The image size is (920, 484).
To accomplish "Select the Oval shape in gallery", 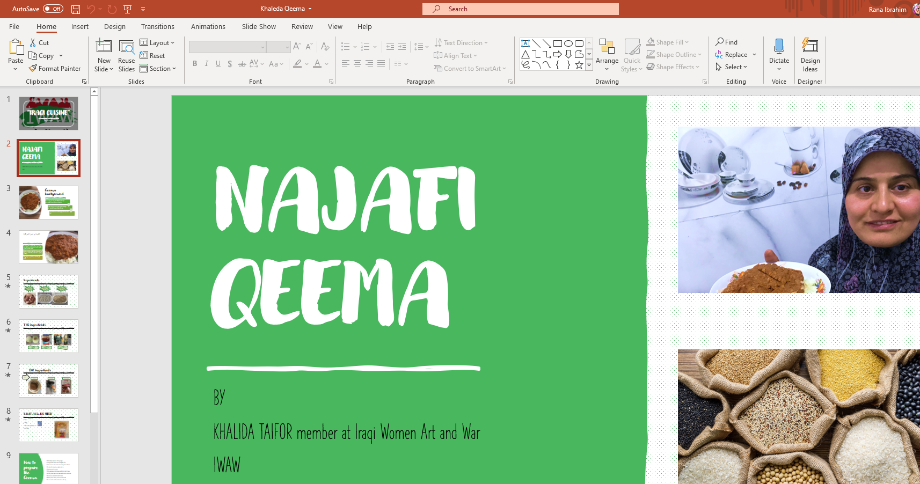I will [x=569, y=43].
